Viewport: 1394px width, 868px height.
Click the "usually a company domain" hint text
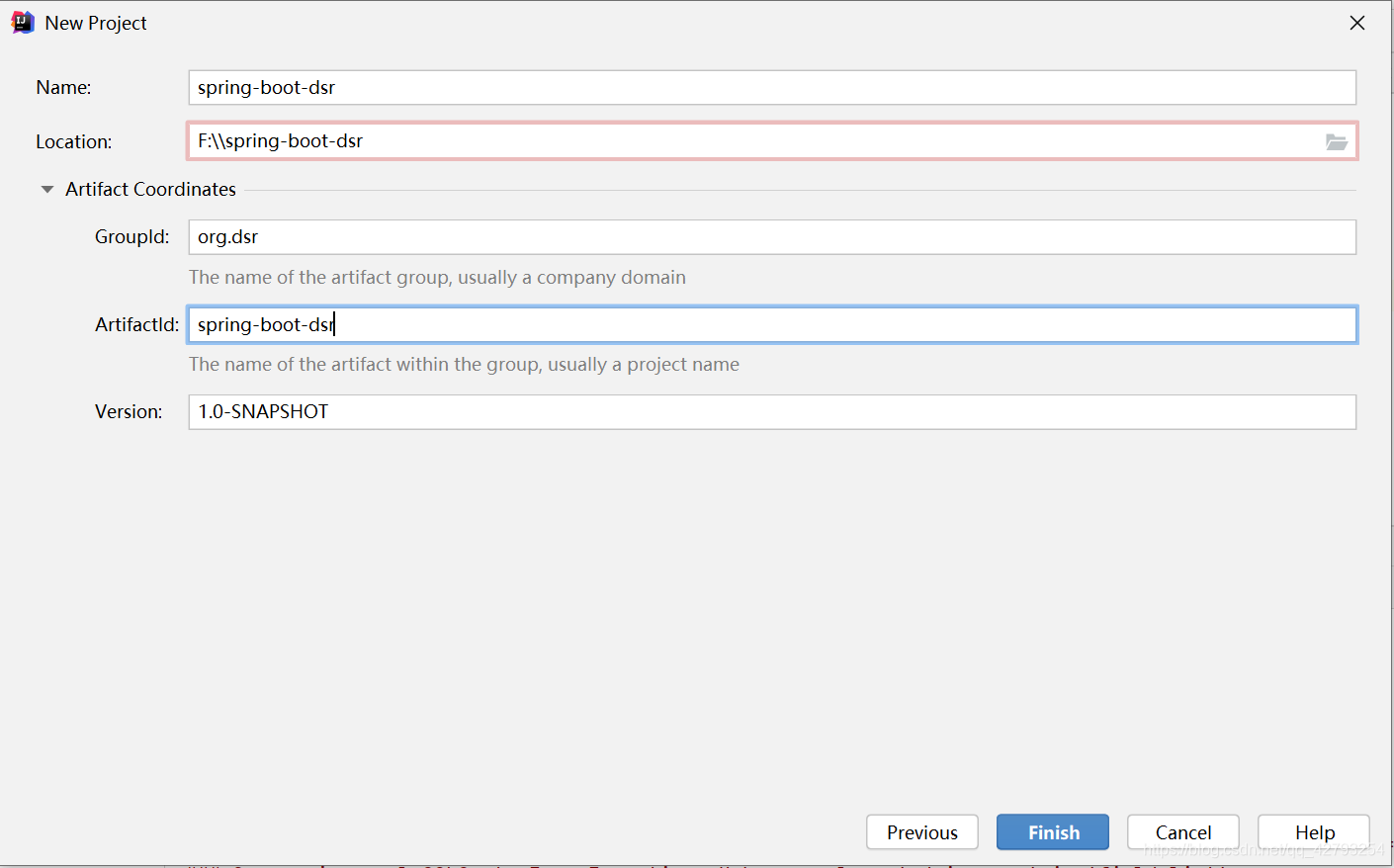[571, 278]
